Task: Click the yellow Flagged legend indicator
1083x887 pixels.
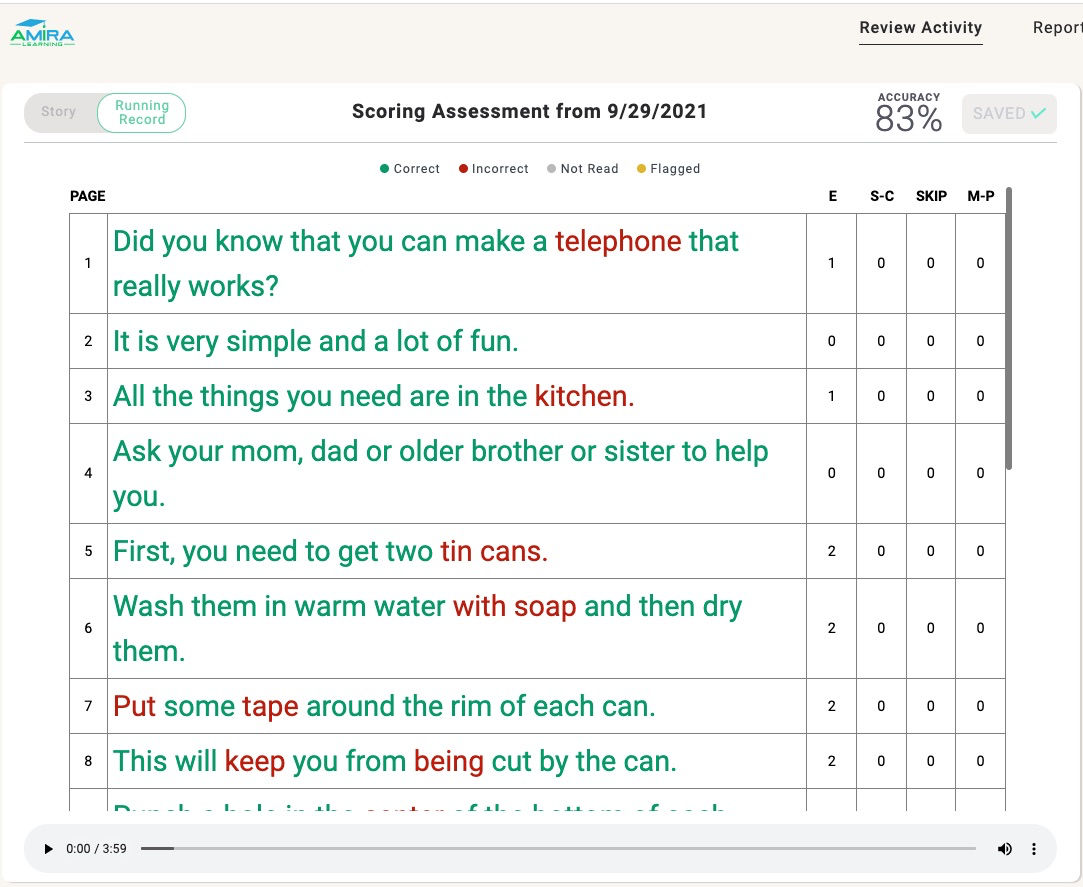Action: point(640,169)
